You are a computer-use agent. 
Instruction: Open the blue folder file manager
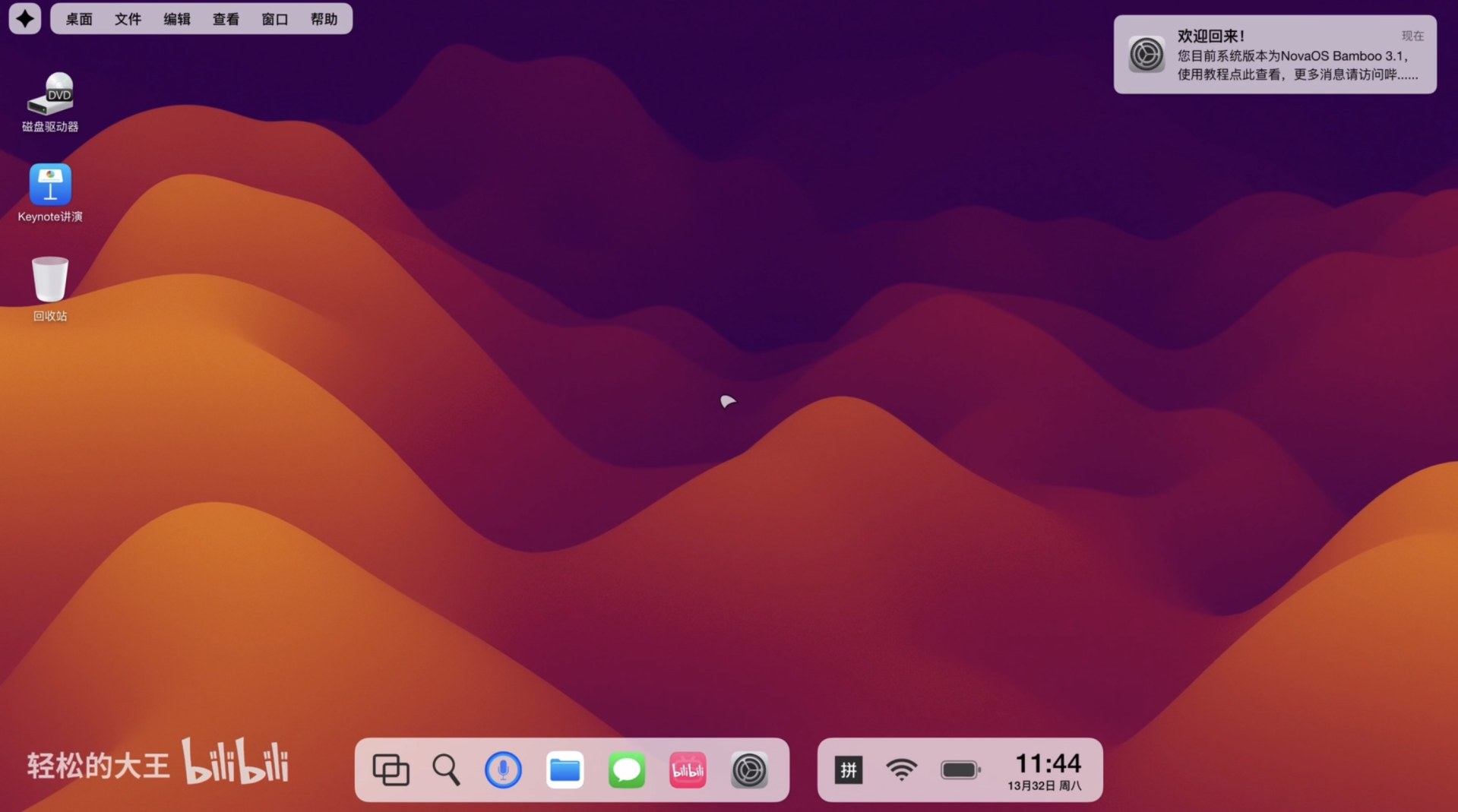pos(565,769)
